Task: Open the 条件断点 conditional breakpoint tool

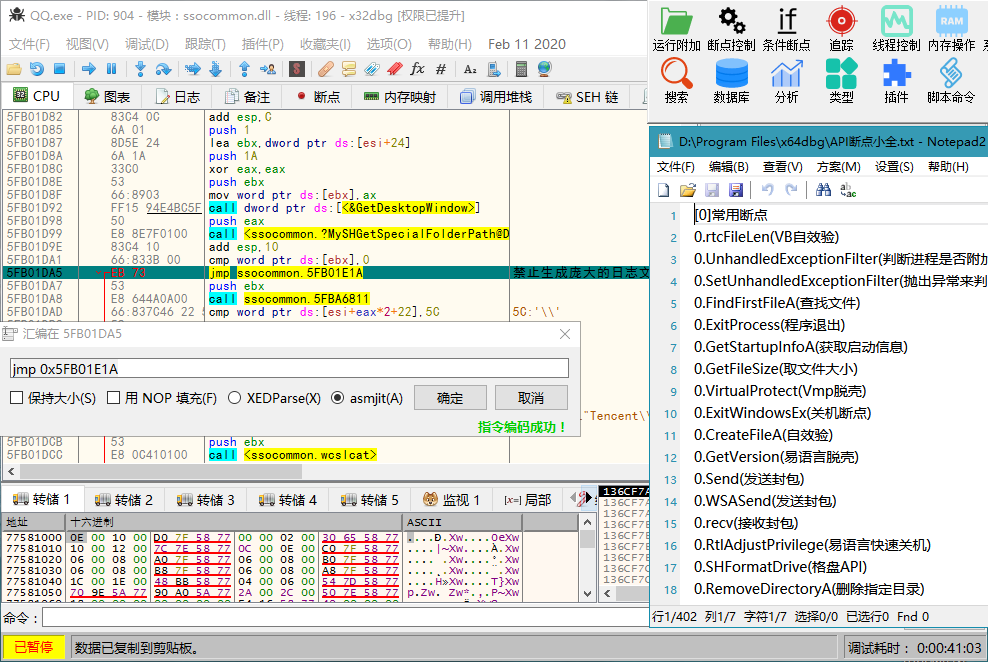Action: pyautogui.click(x=786, y=28)
